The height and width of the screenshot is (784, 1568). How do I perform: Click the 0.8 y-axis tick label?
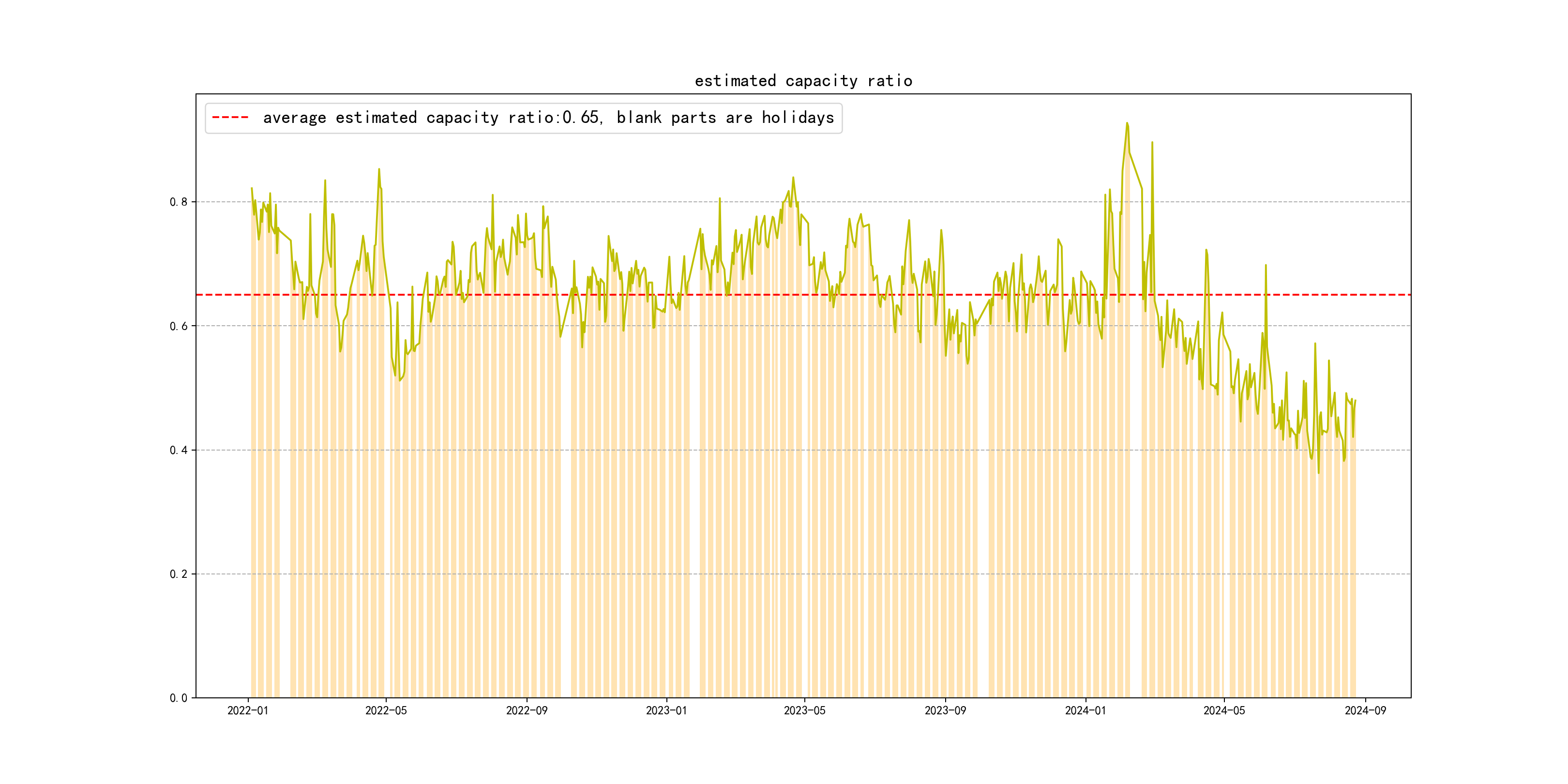click(x=179, y=202)
